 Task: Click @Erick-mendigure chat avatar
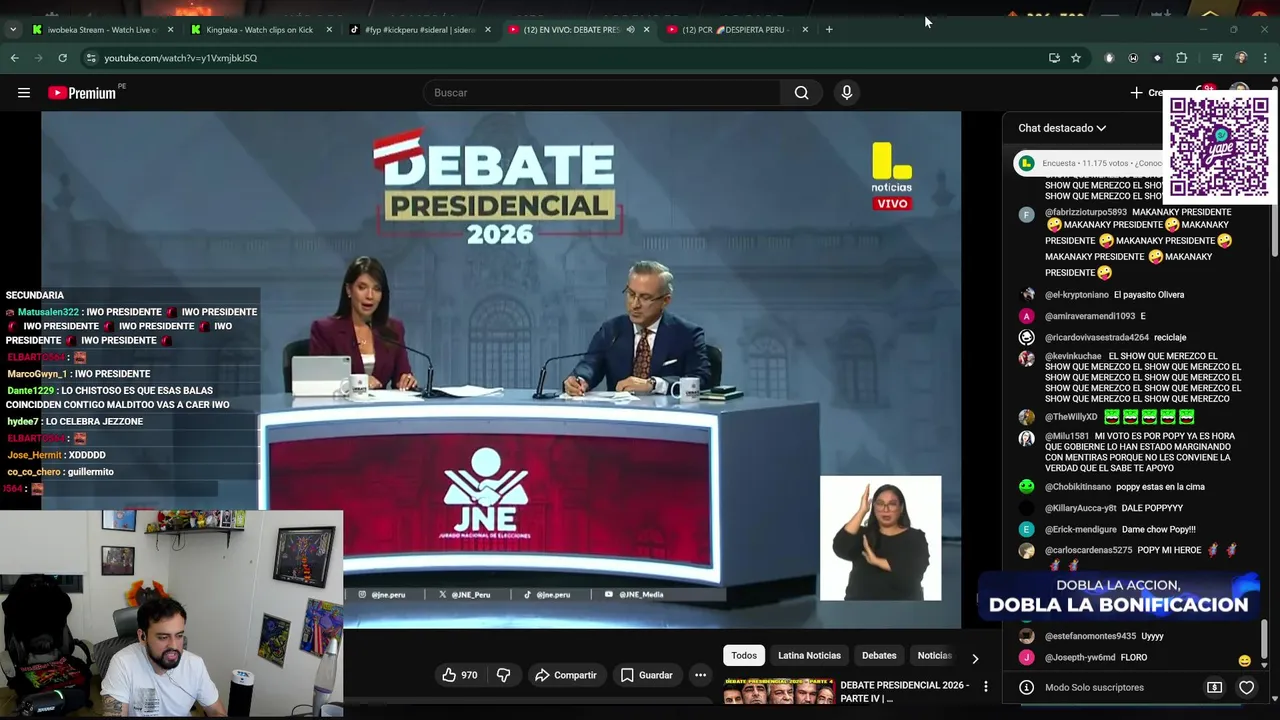pos(1026,529)
